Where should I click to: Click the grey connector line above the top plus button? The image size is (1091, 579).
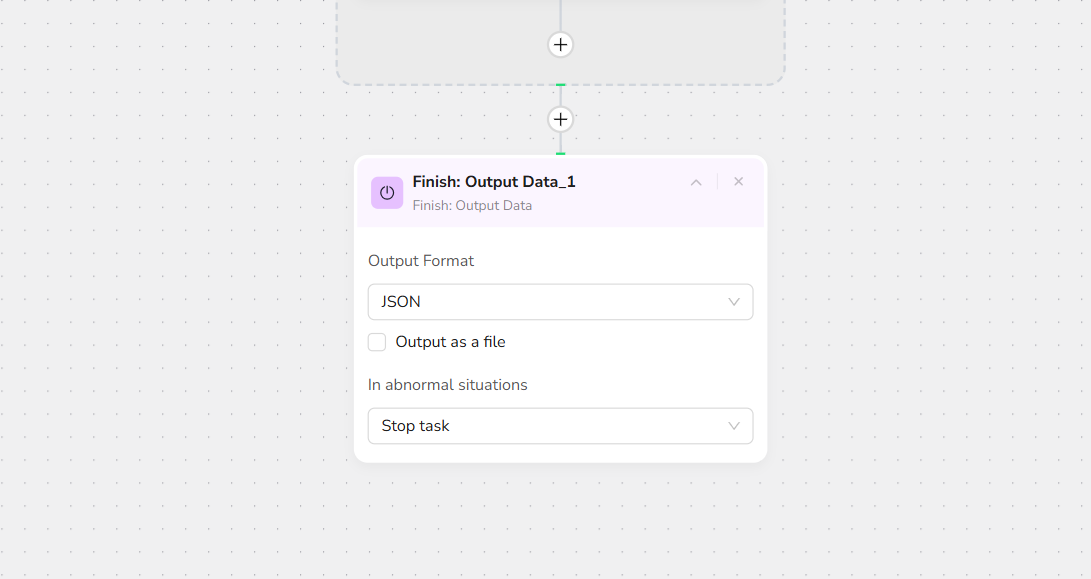point(561,15)
